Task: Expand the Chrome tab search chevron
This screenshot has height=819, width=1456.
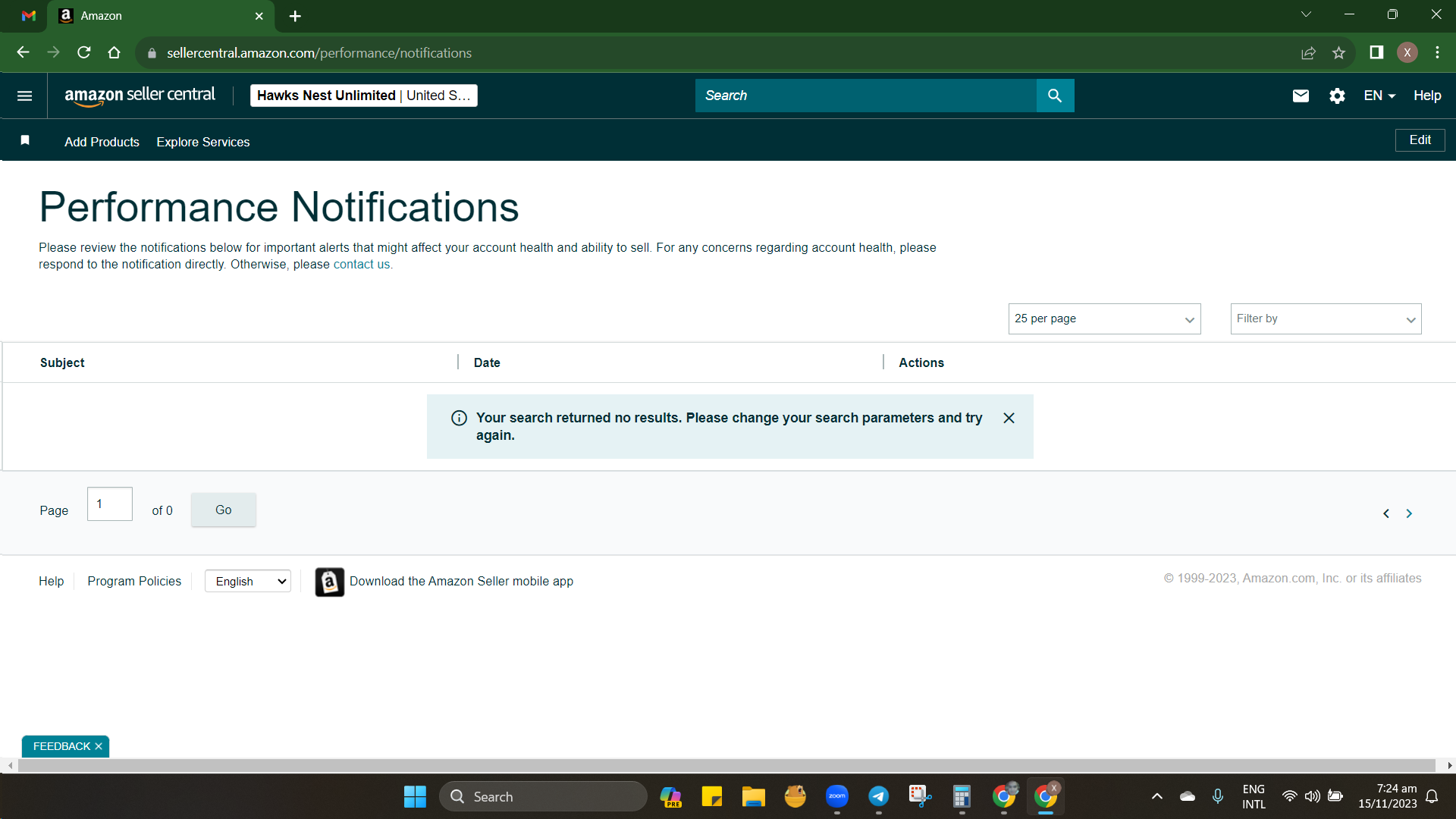Action: click(x=1306, y=14)
